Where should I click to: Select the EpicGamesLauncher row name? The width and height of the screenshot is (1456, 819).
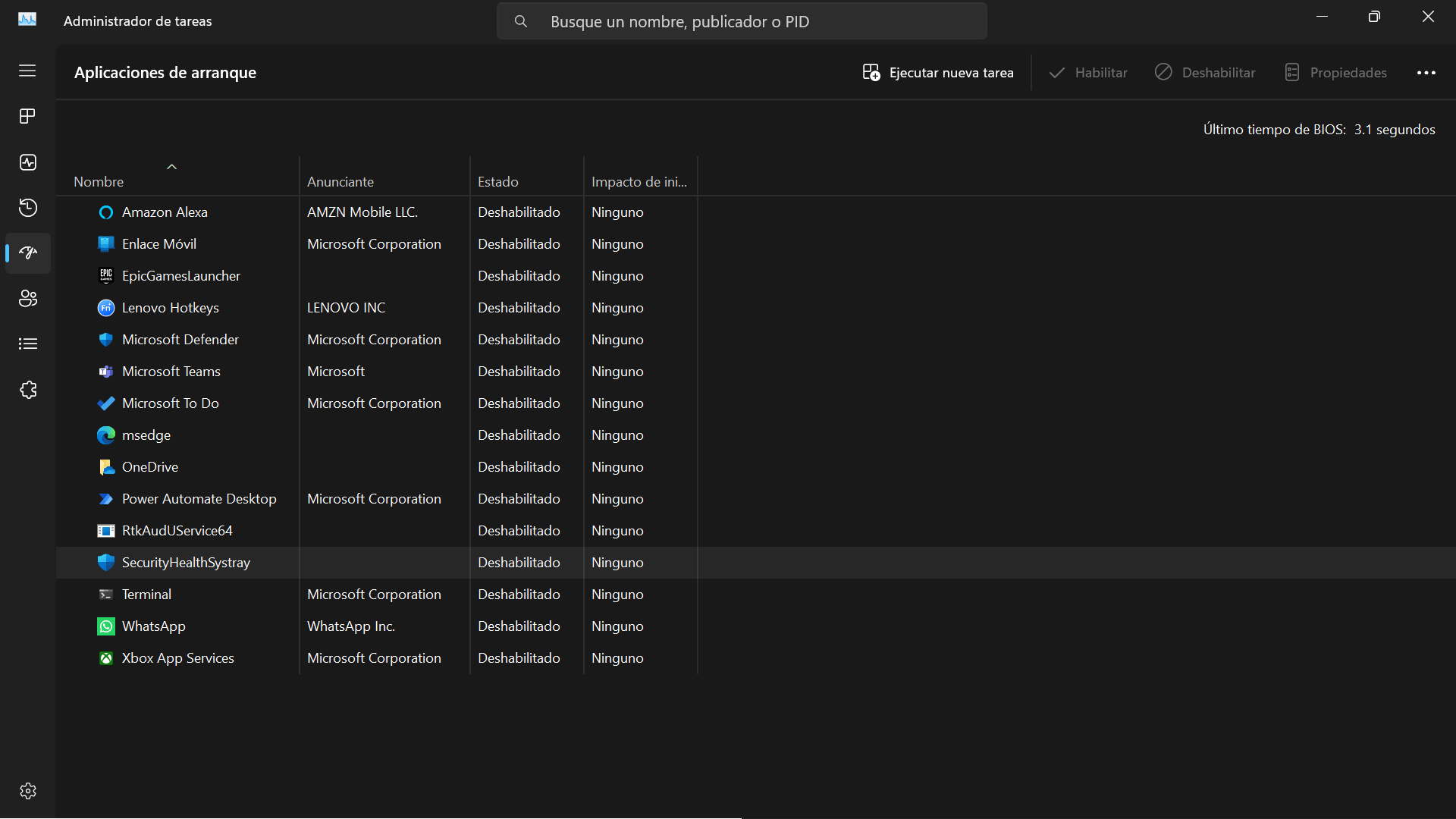(x=181, y=276)
